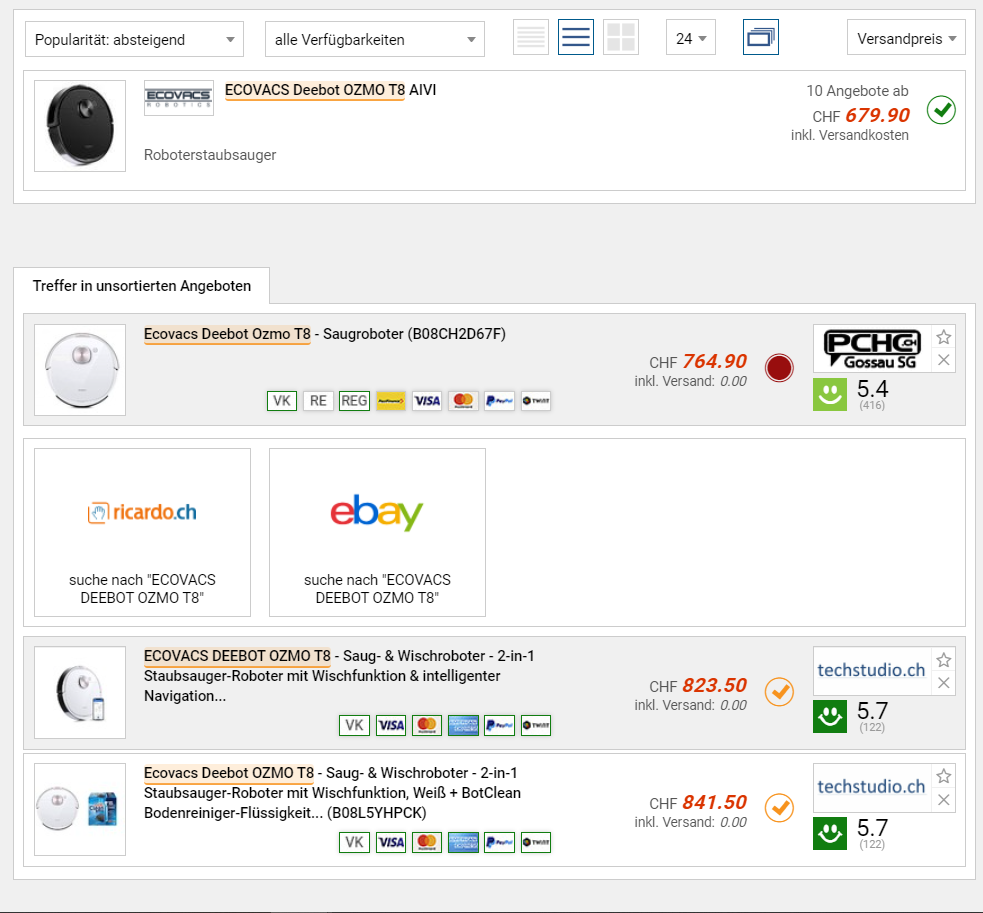
Task: Click the orange availability check at 823.50
Action: [778, 691]
